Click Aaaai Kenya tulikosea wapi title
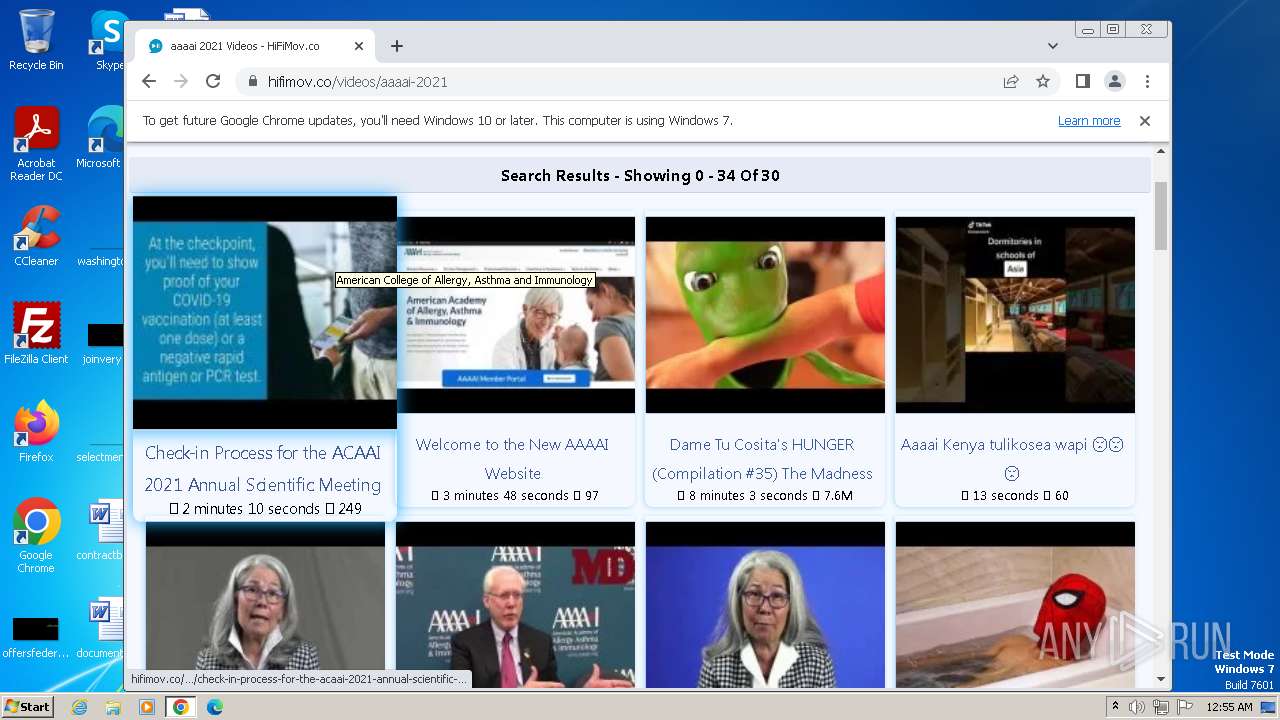Viewport: 1280px width, 720px height. click(1012, 459)
